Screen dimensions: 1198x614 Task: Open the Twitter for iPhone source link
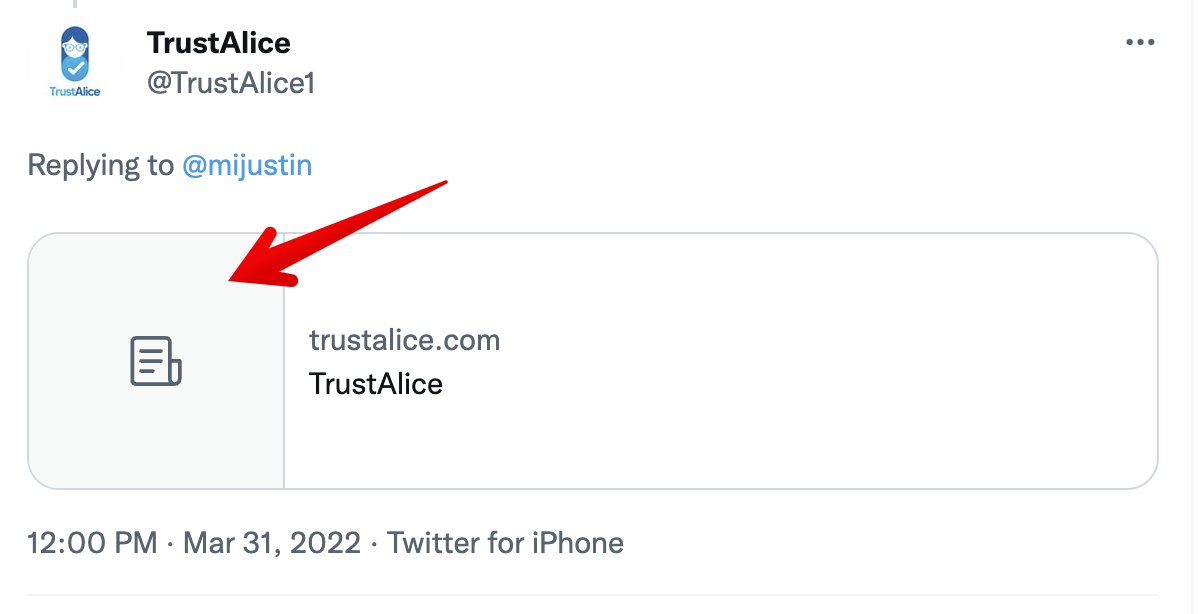tap(505, 543)
